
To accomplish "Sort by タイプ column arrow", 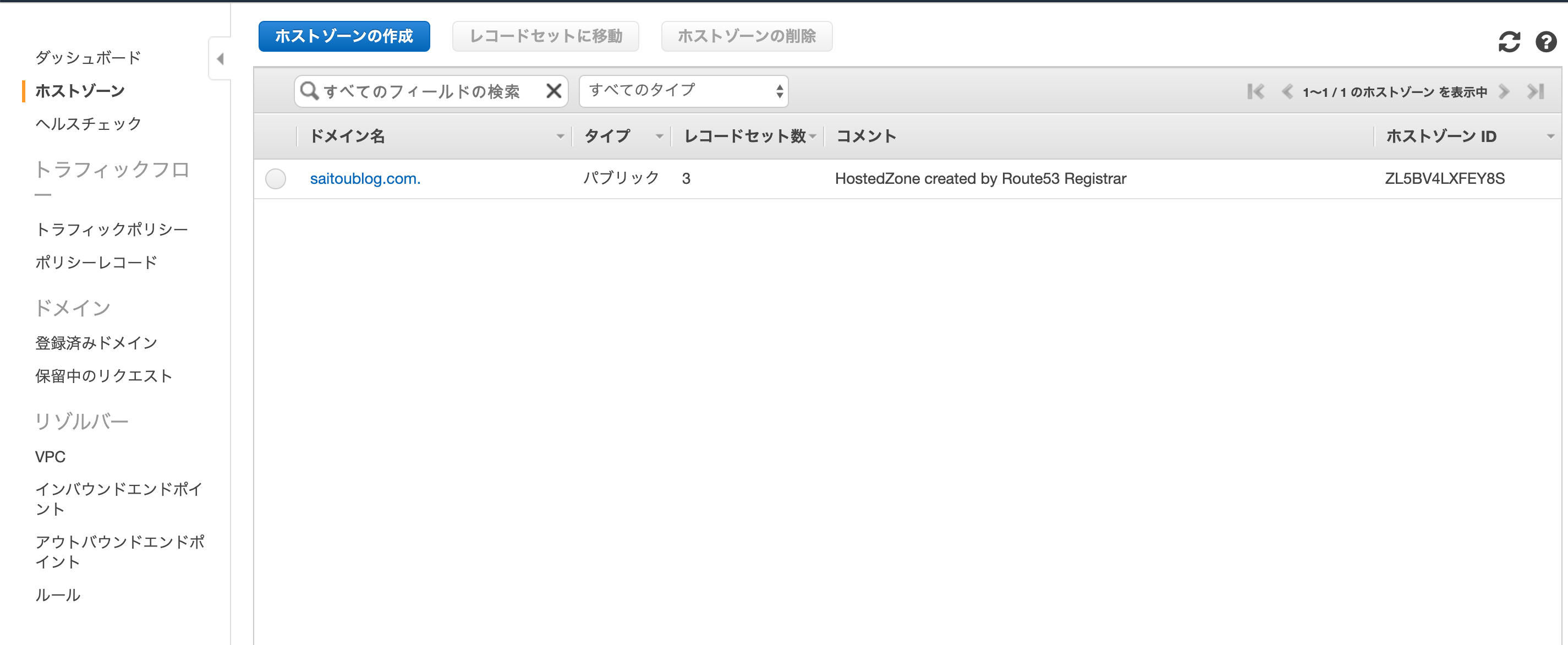I will tap(659, 136).
